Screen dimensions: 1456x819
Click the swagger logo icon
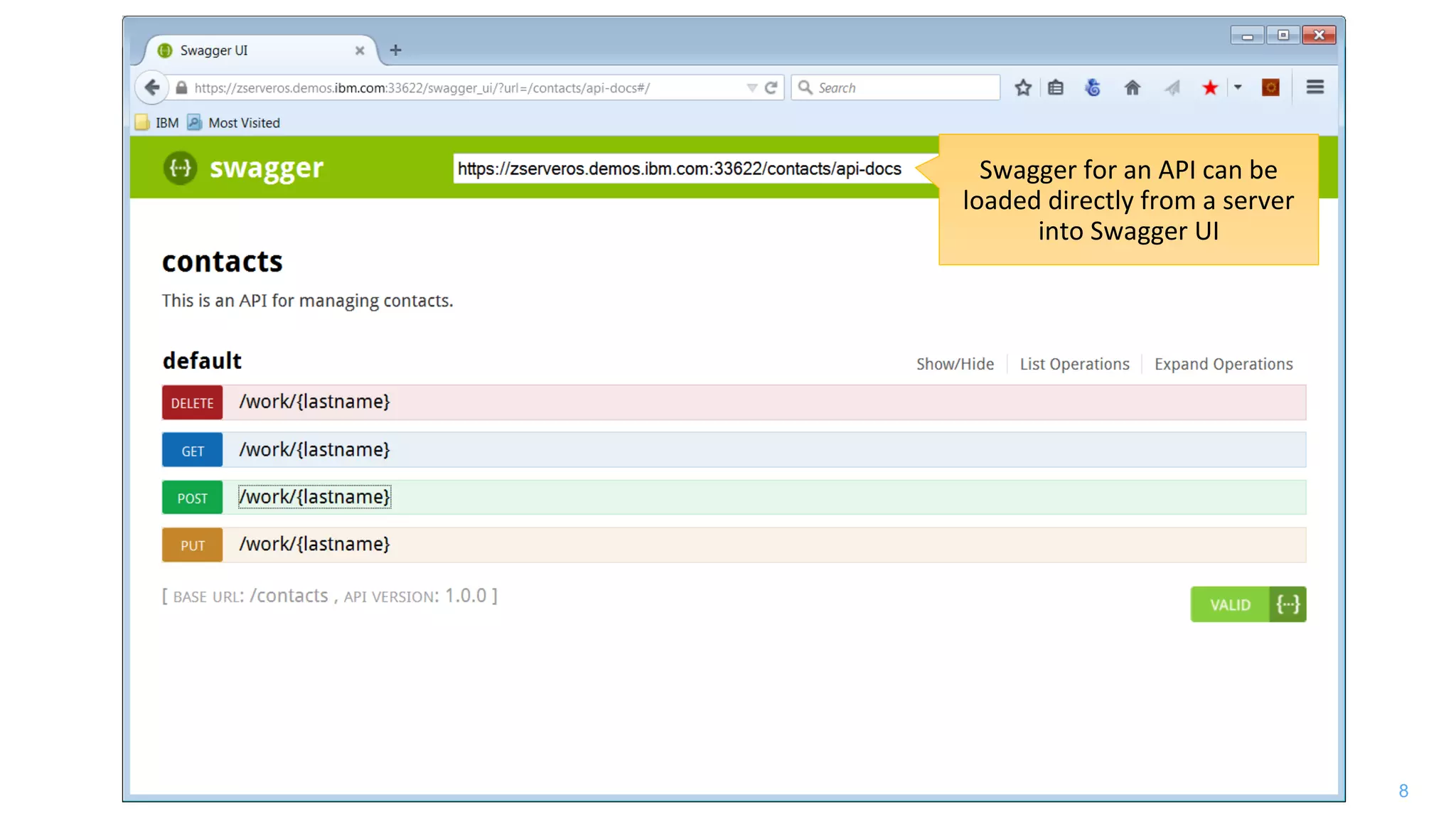pyautogui.click(x=181, y=168)
